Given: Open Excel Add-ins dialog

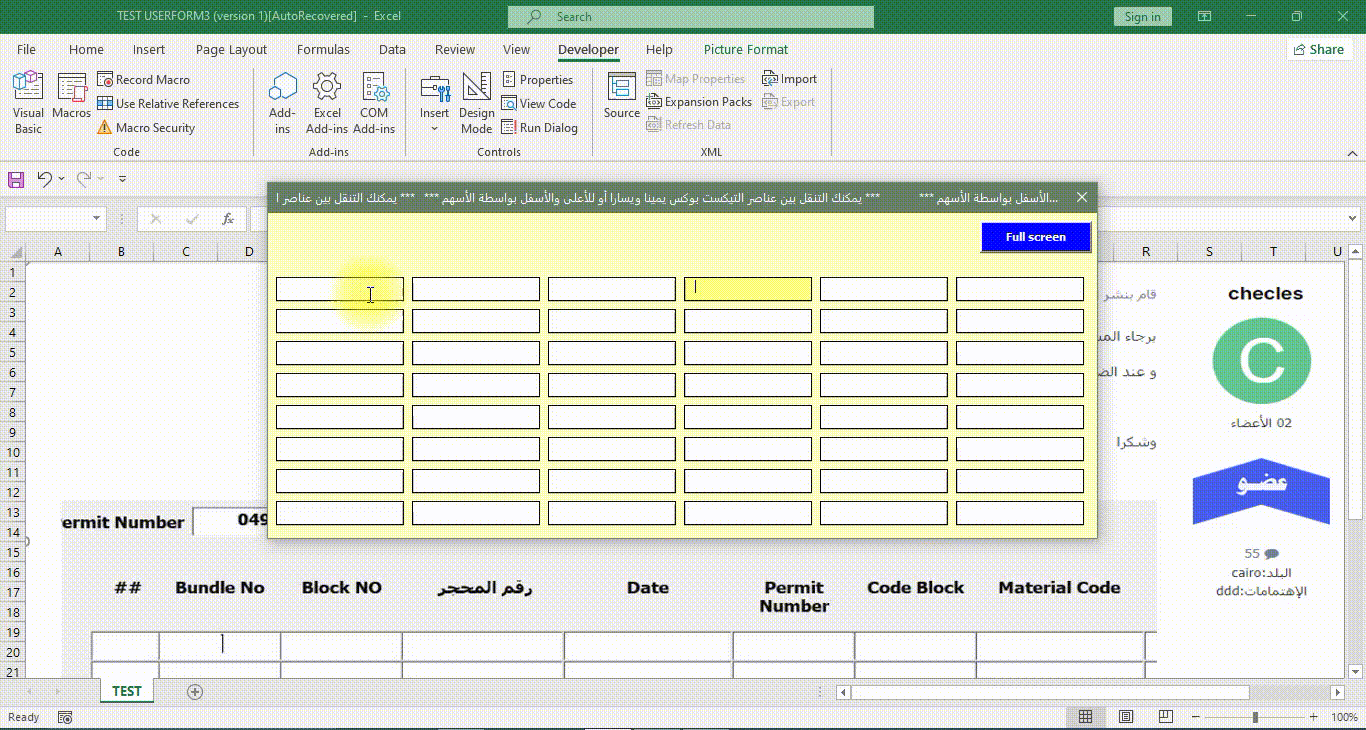Looking at the screenshot, I should point(327,102).
